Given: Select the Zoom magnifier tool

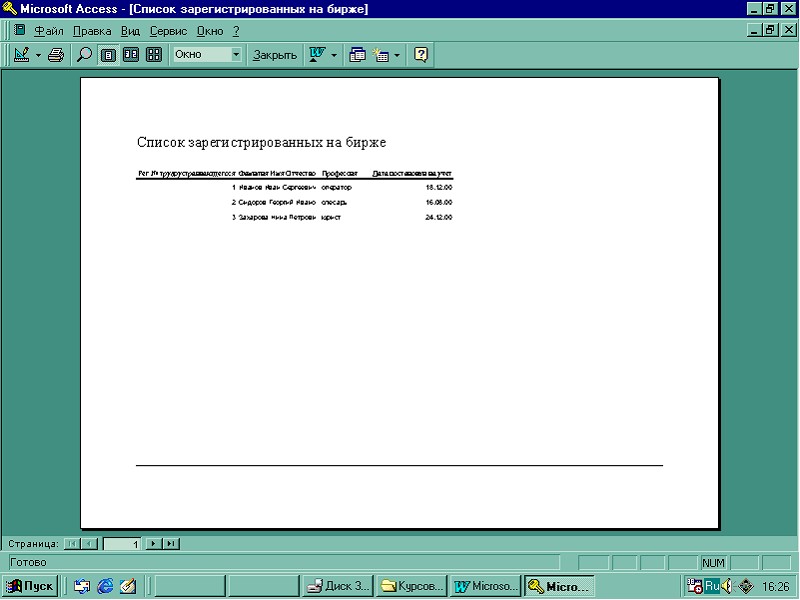Looking at the screenshot, I should 85,55.
